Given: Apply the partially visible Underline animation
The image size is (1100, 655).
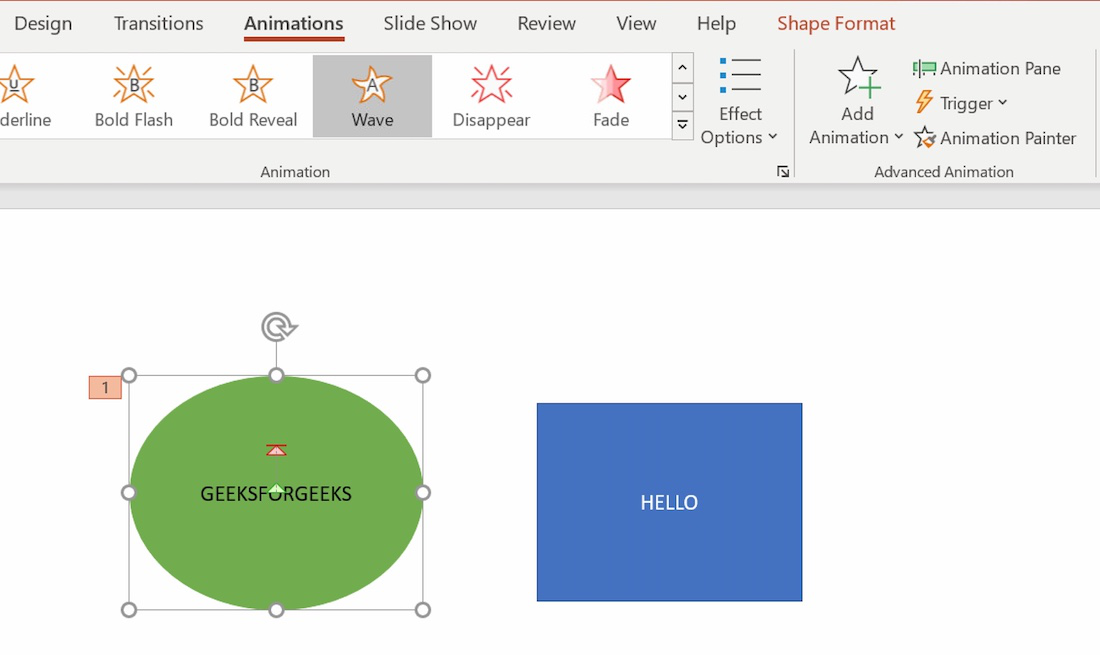Looking at the screenshot, I should 25,96.
